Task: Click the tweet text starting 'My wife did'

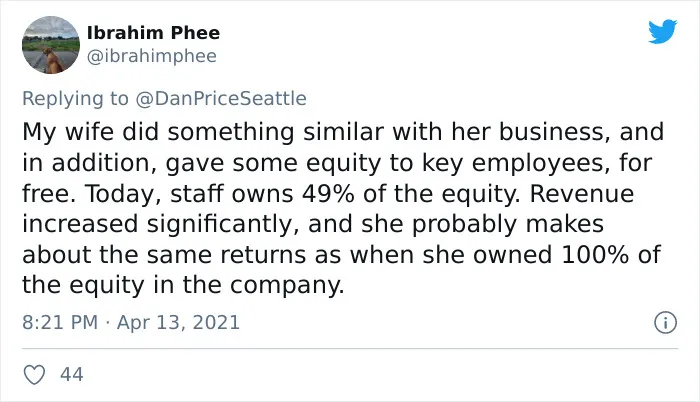Action: coord(342,208)
